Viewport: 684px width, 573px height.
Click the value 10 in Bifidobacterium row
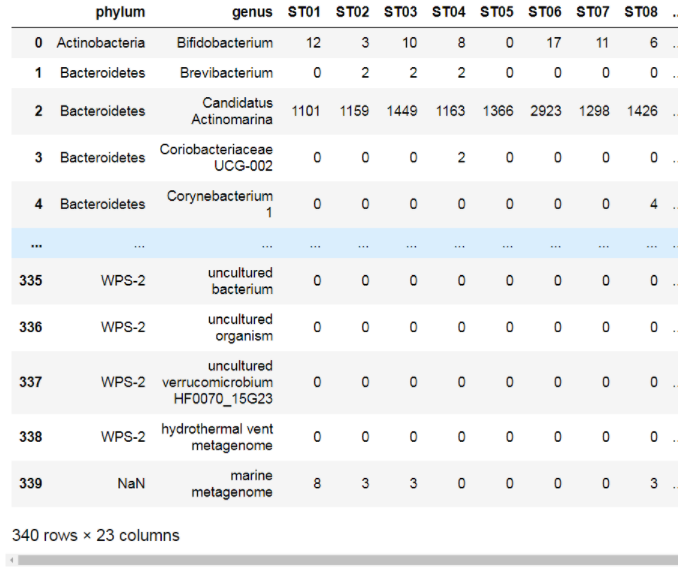409,43
